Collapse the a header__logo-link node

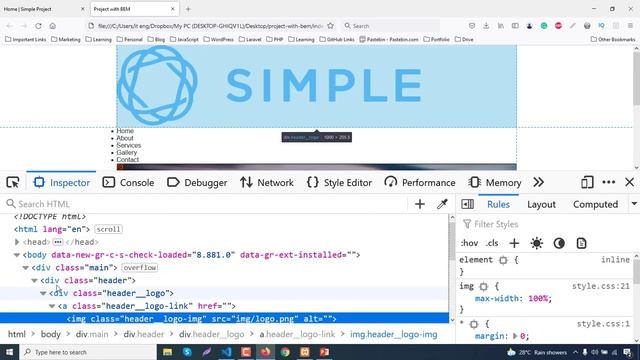pyautogui.click(x=52, y=306)
